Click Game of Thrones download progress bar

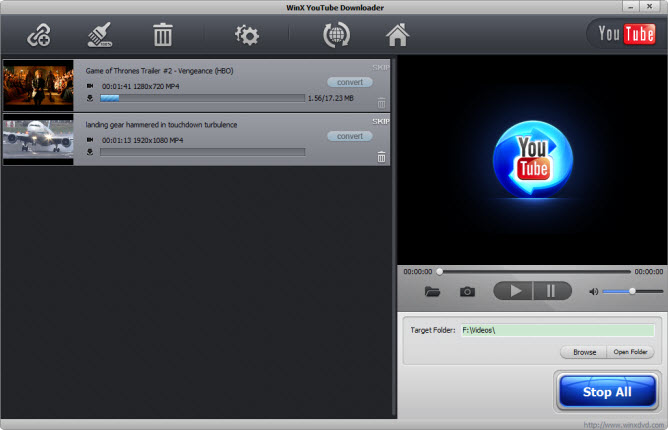[x=202, y=98]
